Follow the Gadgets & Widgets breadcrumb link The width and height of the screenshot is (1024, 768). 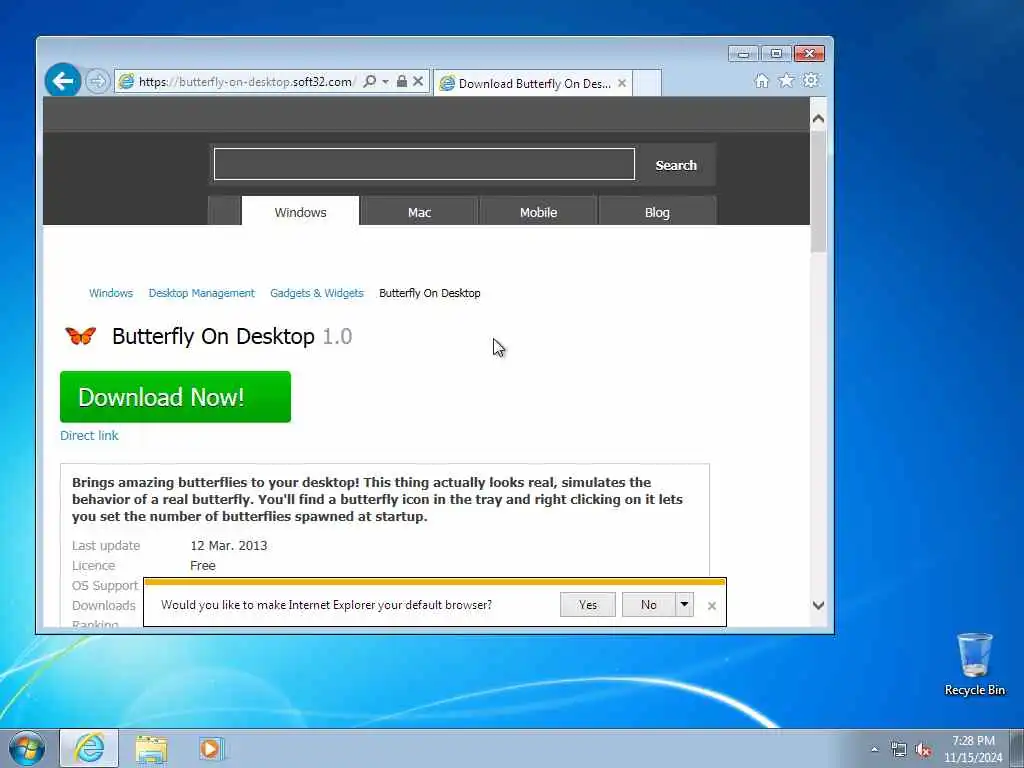click(317, 293)
